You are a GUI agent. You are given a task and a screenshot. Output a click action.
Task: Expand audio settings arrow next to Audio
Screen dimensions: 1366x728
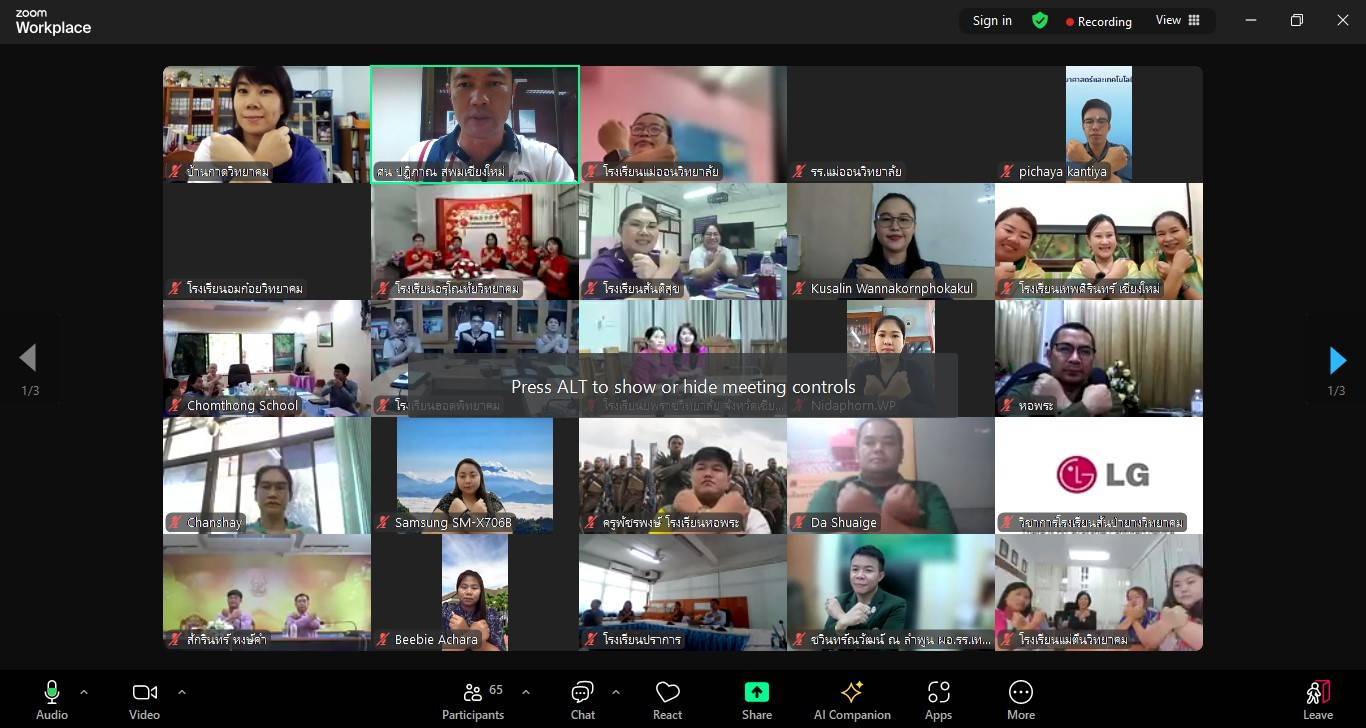point(84,692)
